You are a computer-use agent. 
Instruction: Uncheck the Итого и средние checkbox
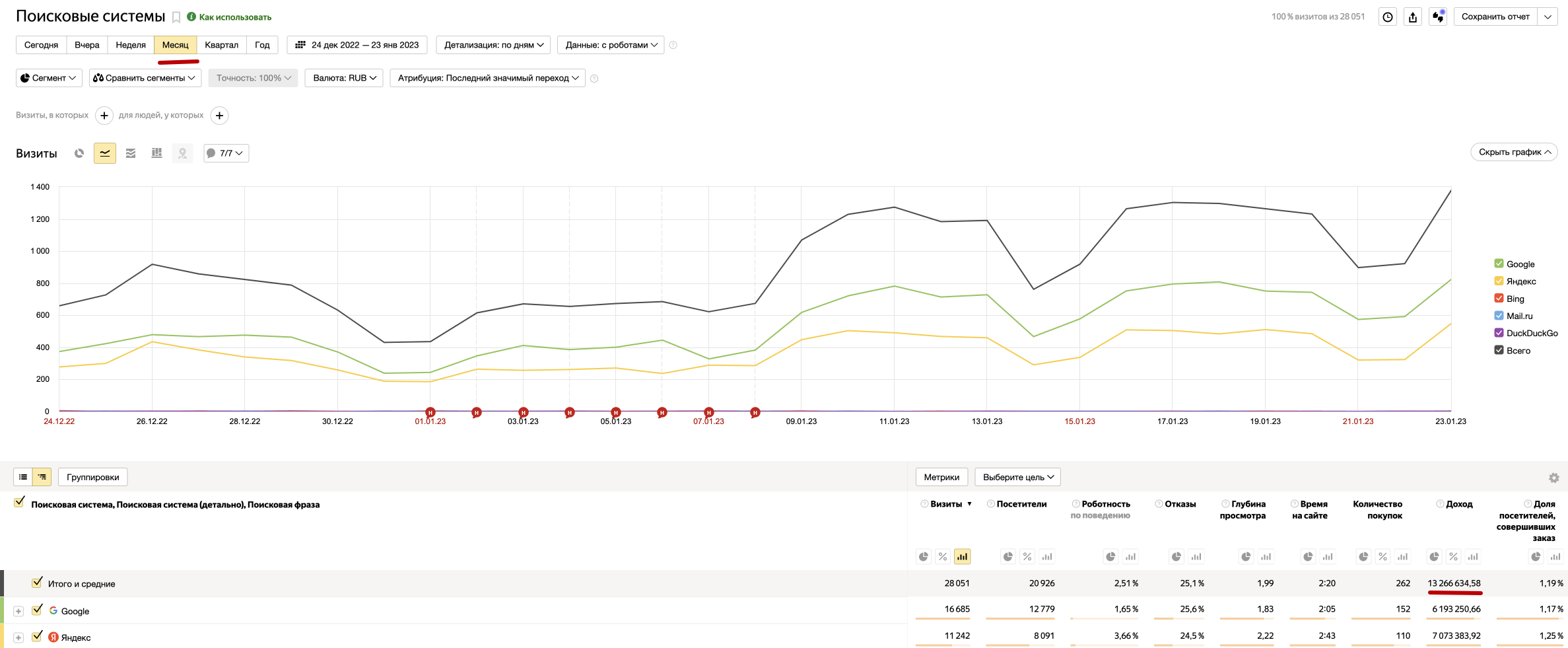pyautogui.click(x=37, y=583)
